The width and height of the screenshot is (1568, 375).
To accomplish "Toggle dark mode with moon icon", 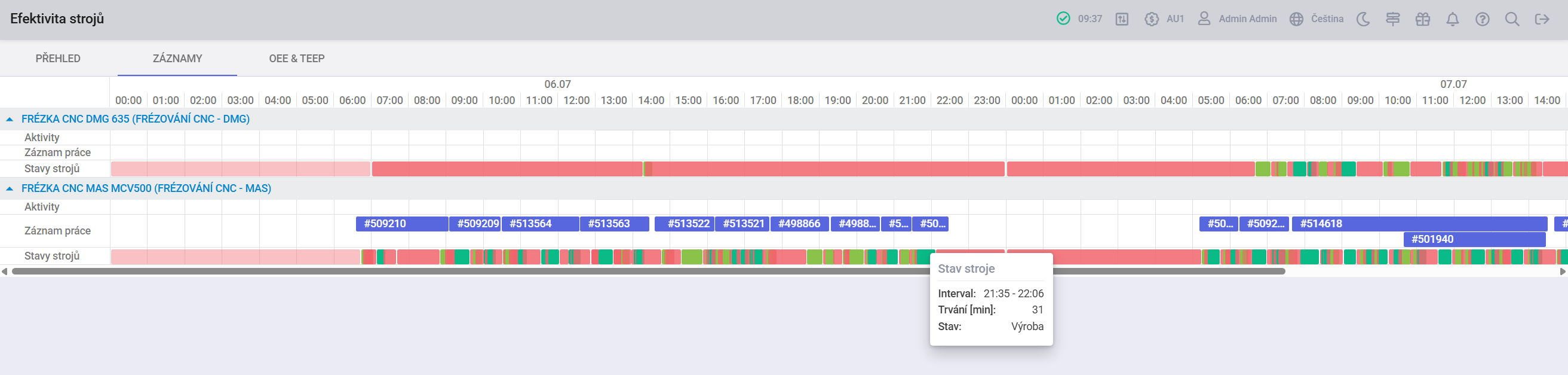I will (1363, 19).
